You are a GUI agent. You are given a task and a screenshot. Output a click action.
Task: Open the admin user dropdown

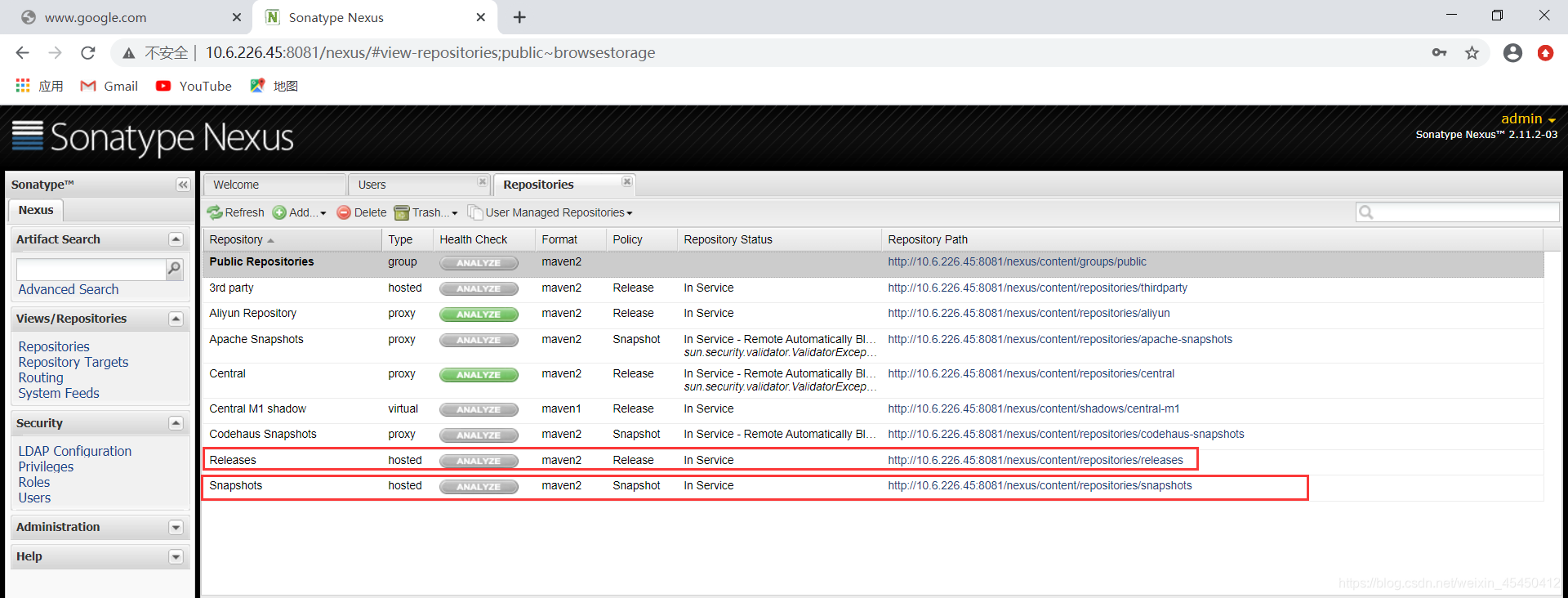tap(1528, 119)
